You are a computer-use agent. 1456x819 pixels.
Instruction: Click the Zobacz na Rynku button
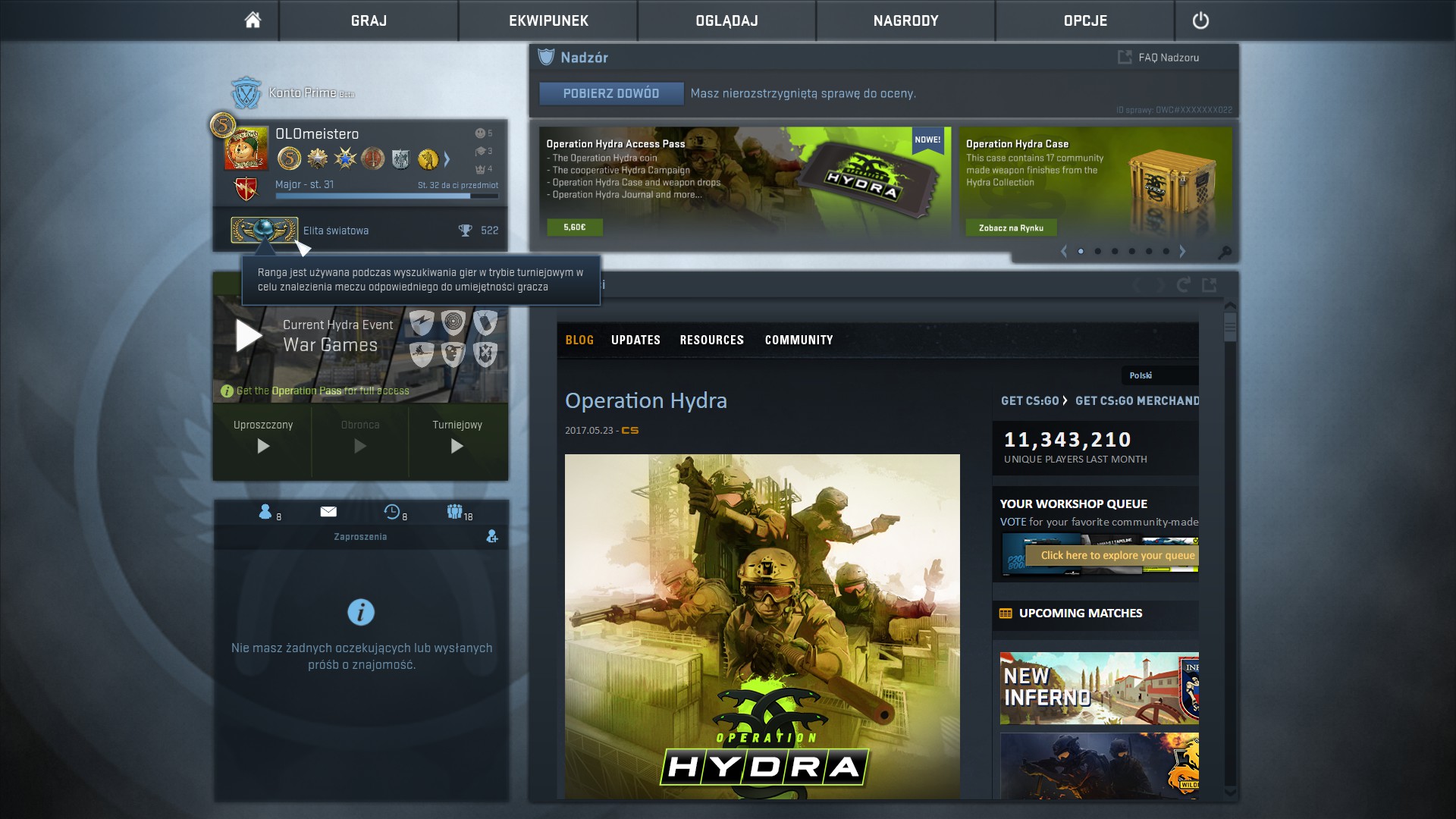click(1011, 227)
